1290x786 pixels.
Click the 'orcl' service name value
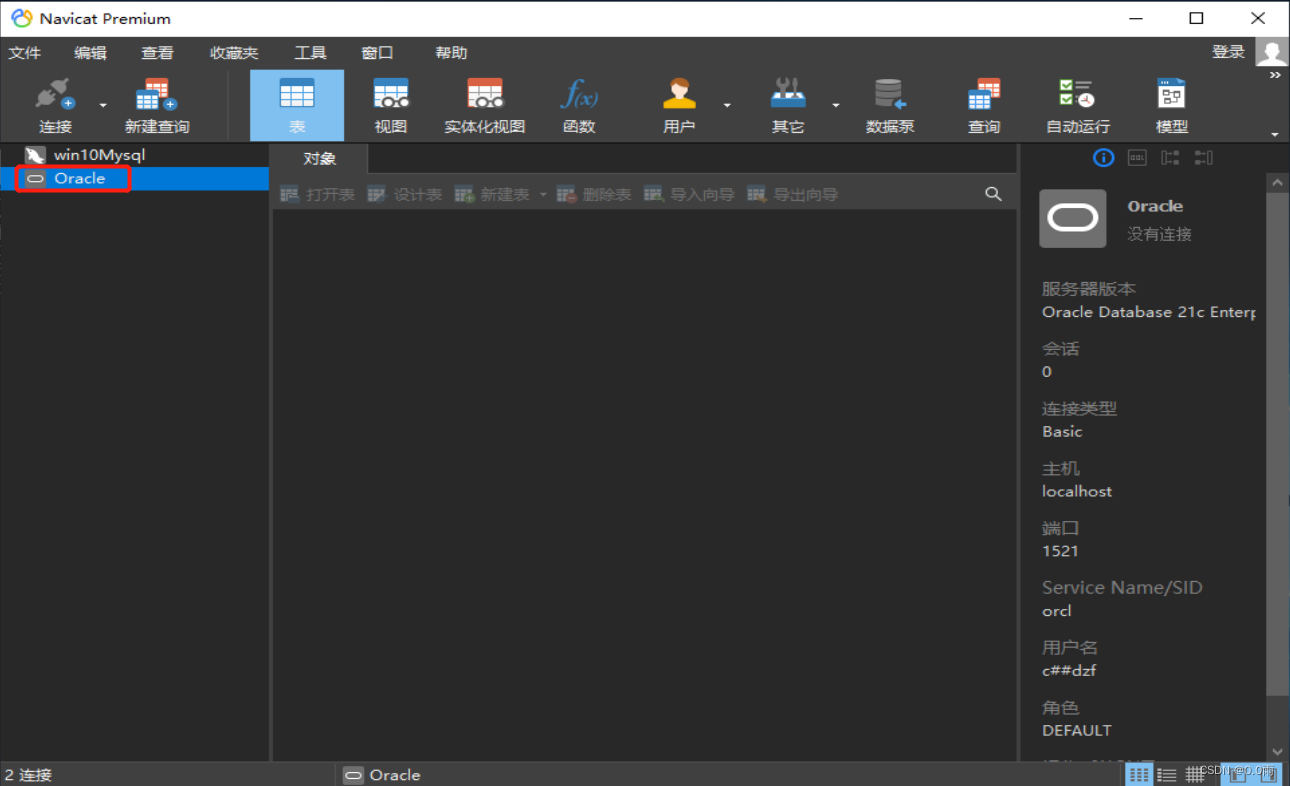[x=1056, y=610]
